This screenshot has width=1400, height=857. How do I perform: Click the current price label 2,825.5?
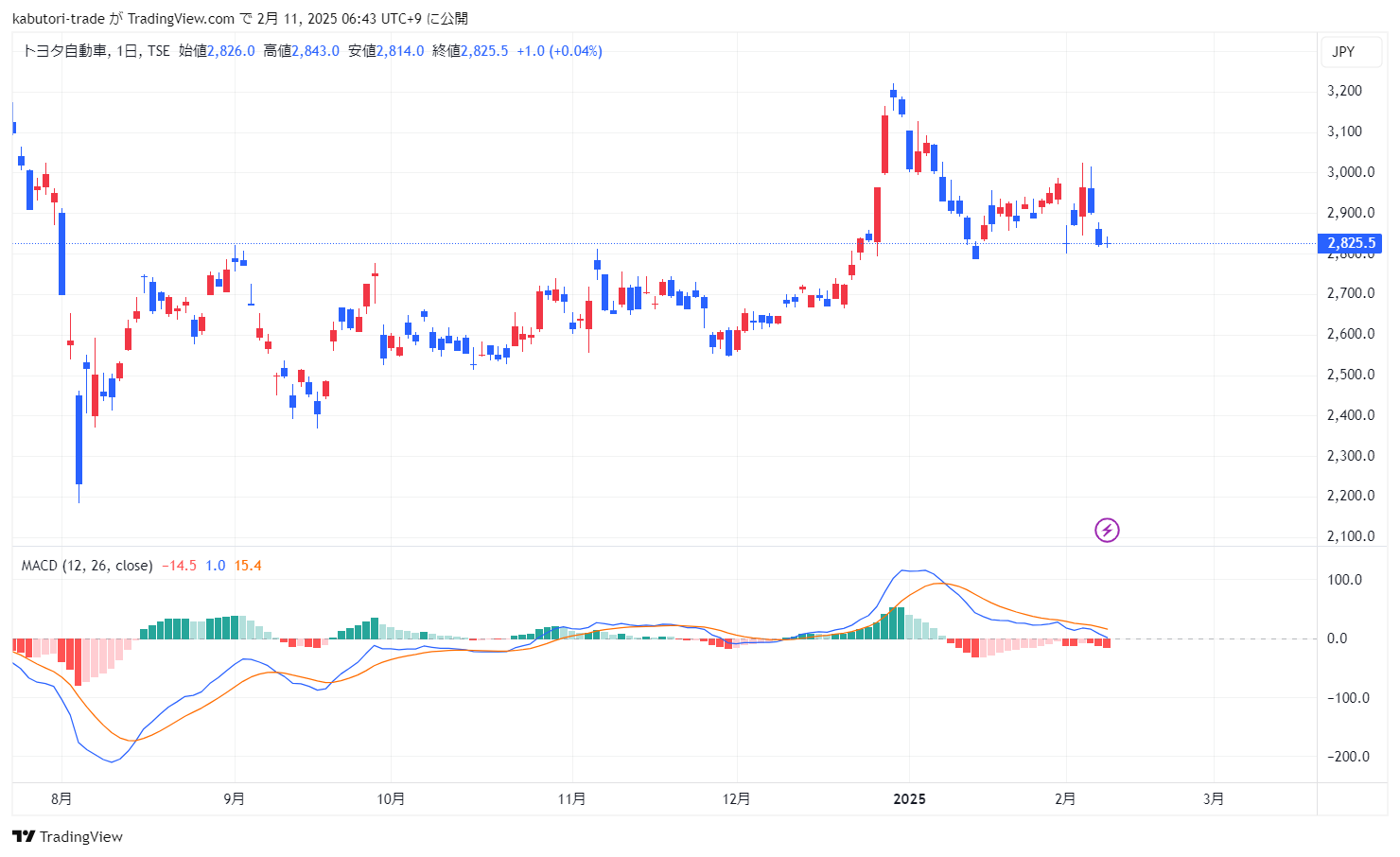tap(1350, 243)
